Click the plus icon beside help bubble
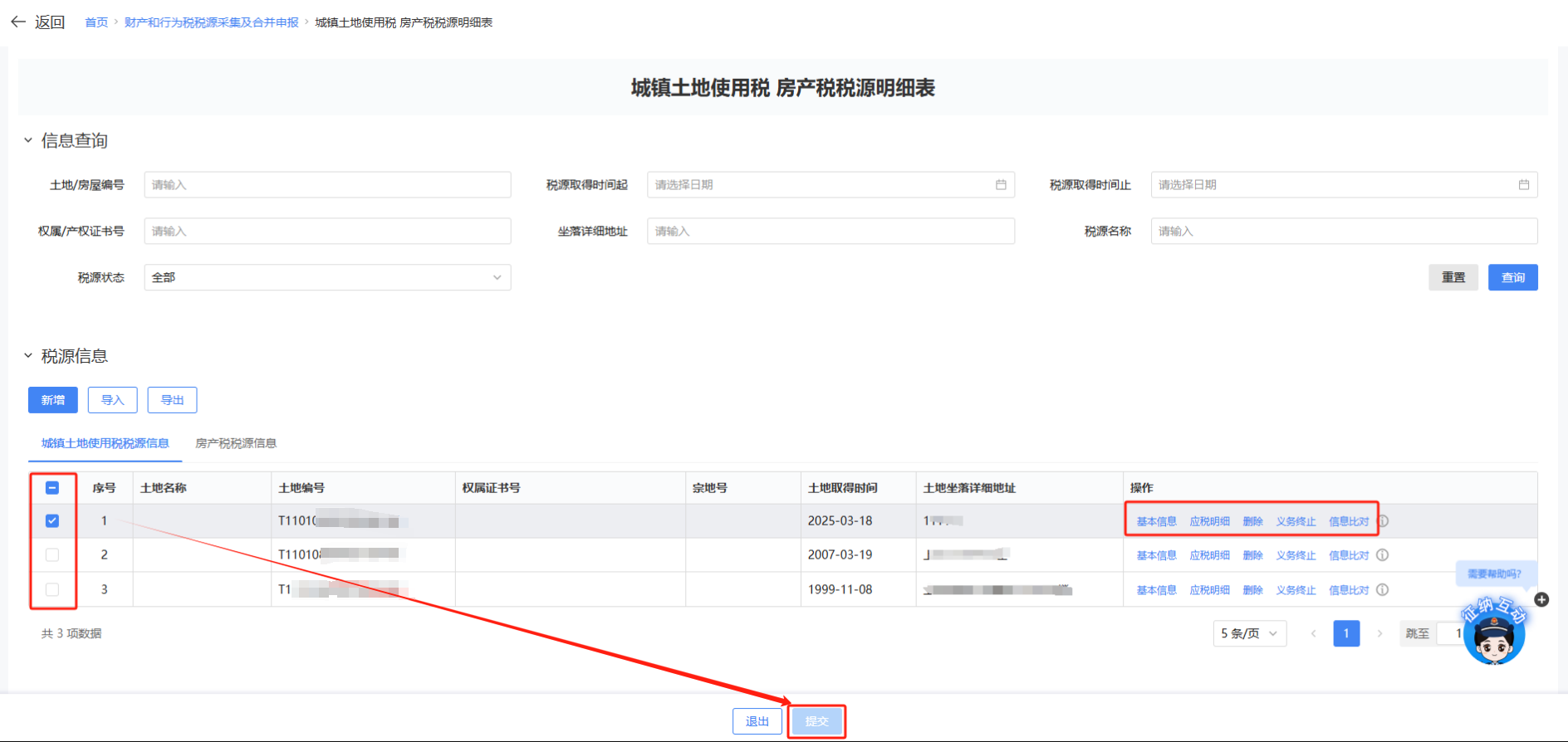The width and height of the screenshot is (1568, 742). 1541,599
